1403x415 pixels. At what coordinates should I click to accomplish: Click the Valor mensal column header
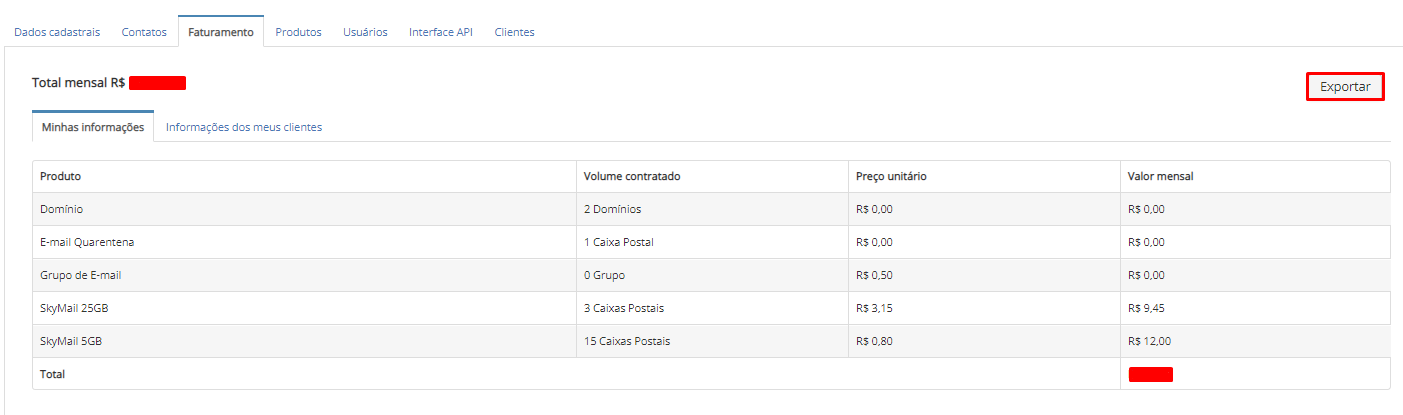click(1160, 176)
